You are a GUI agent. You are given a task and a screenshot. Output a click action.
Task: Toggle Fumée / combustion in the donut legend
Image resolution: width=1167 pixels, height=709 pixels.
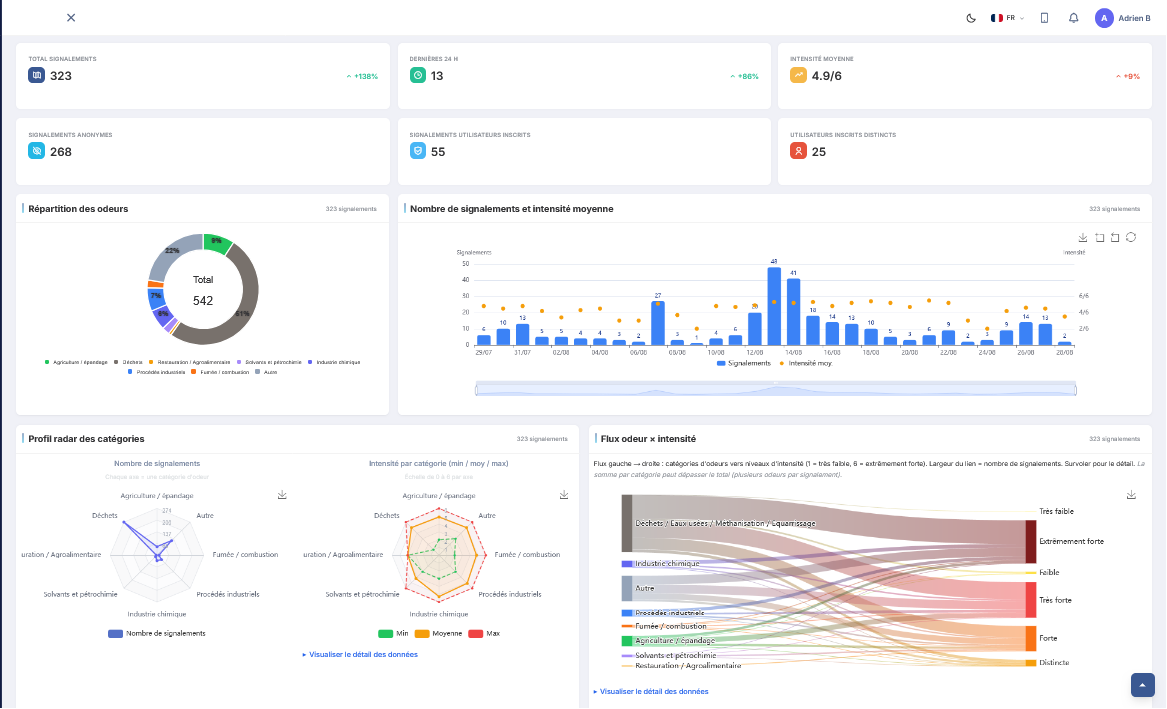[220, 372]
